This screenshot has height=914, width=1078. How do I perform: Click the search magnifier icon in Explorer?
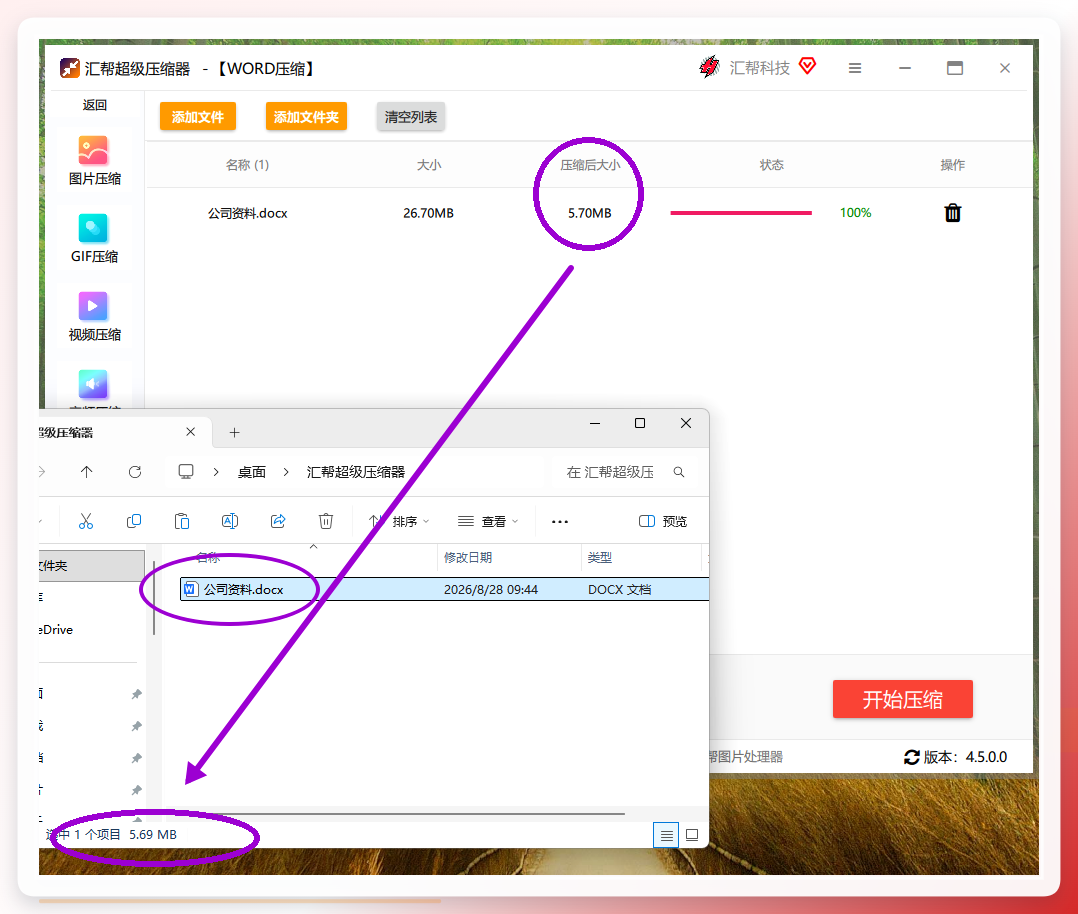tap(679, 472)
